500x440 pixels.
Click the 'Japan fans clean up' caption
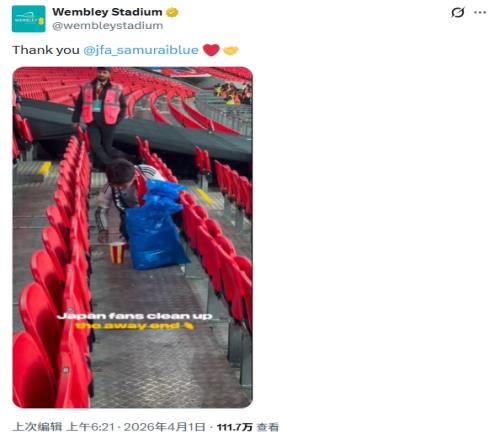(x=134, y=316)
